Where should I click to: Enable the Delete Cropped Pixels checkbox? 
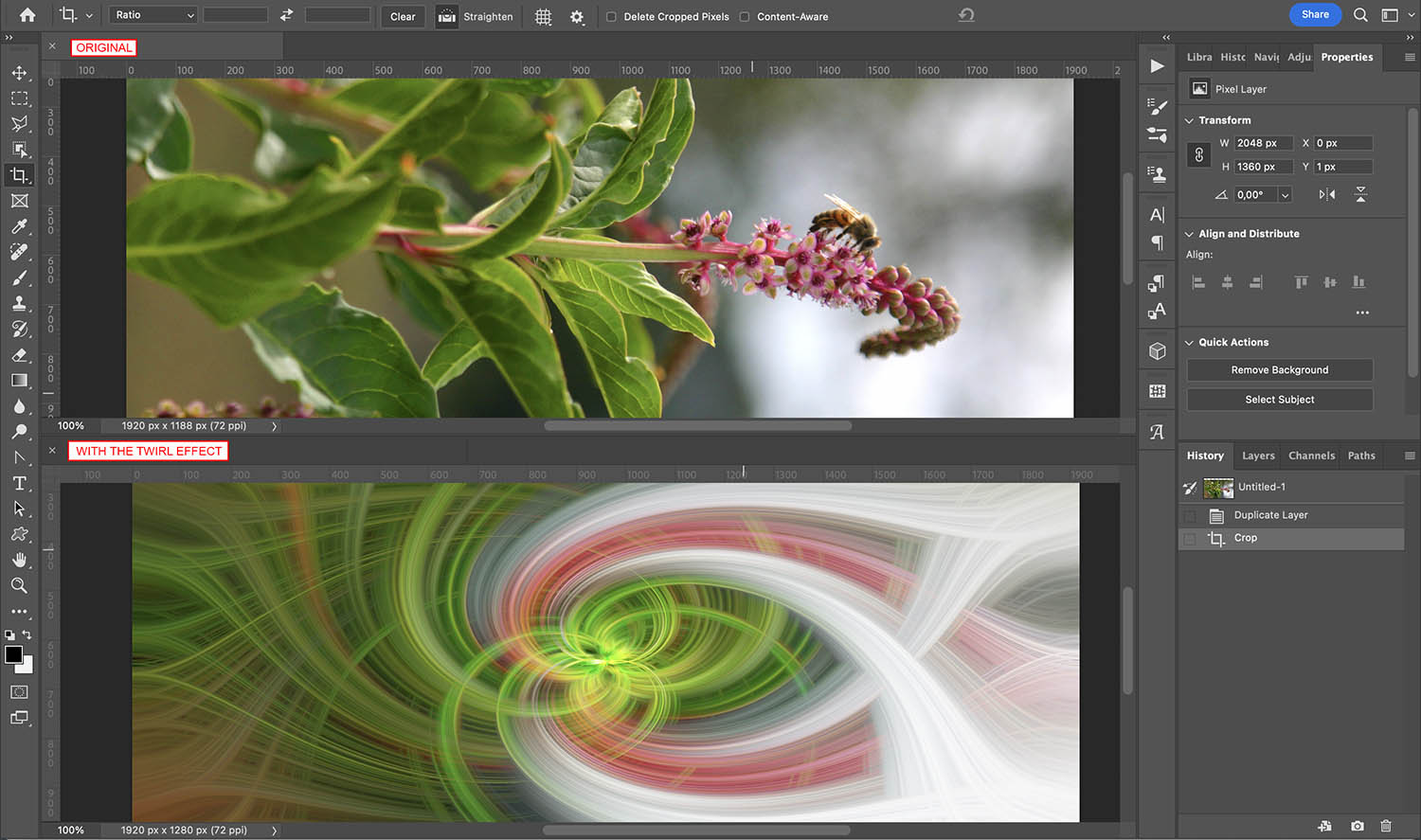tap(612, 16)
